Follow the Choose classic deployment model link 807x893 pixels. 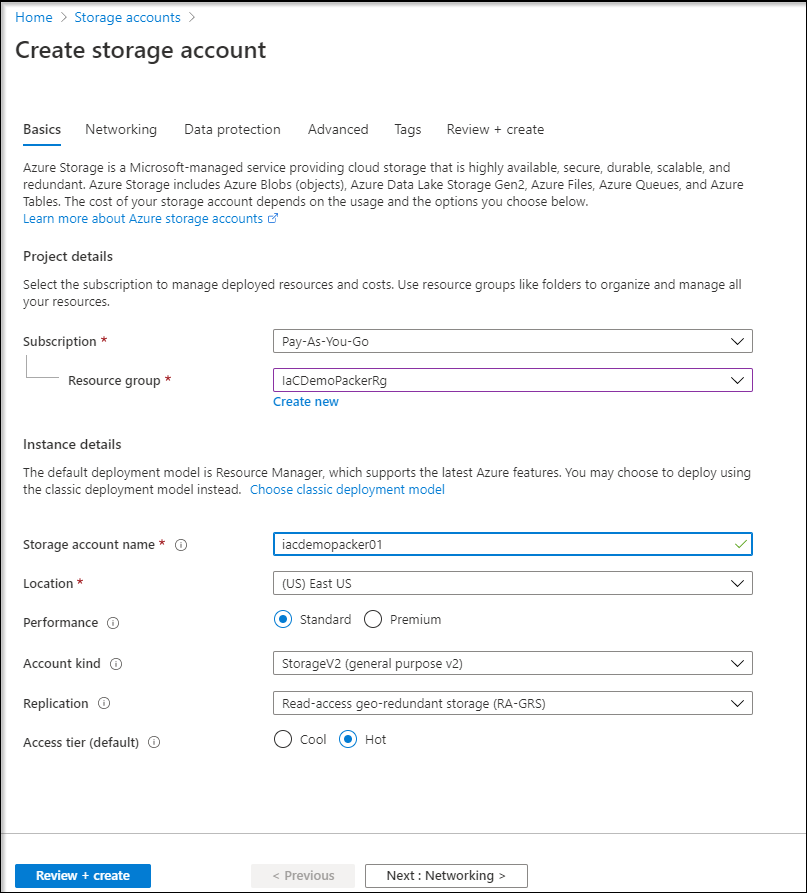[x=347, y=490]
